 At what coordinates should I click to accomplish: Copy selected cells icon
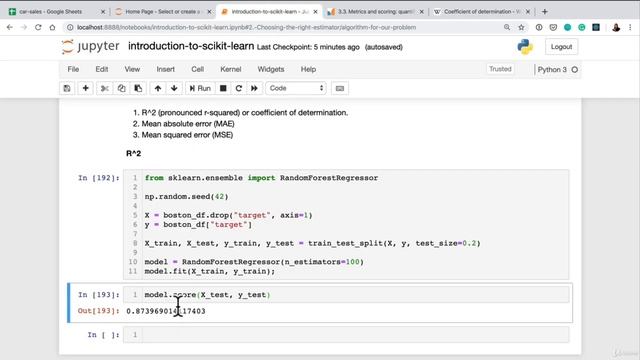click(x=121, y=88)
